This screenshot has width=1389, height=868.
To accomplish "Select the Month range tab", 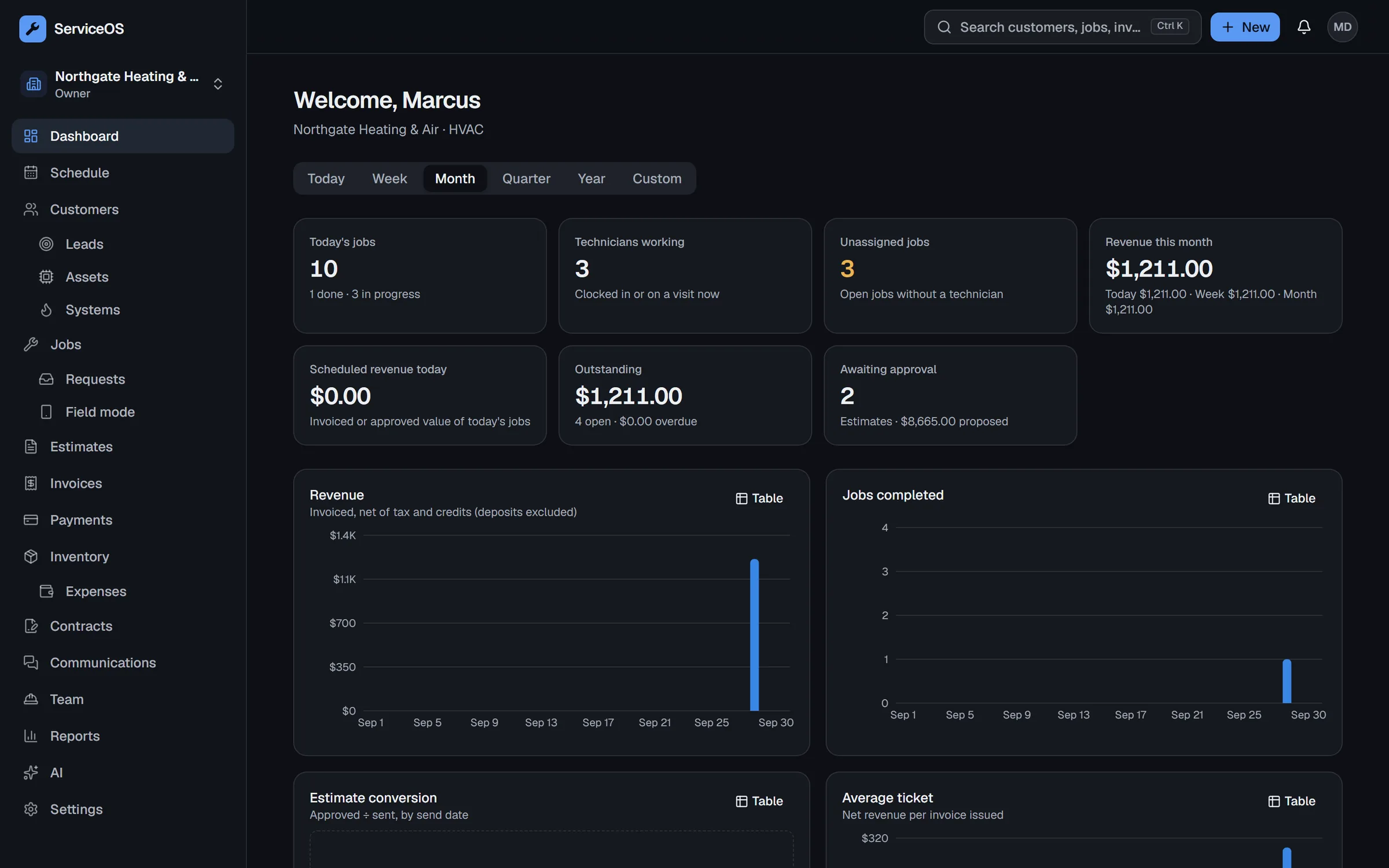I will tap(455, 178).
